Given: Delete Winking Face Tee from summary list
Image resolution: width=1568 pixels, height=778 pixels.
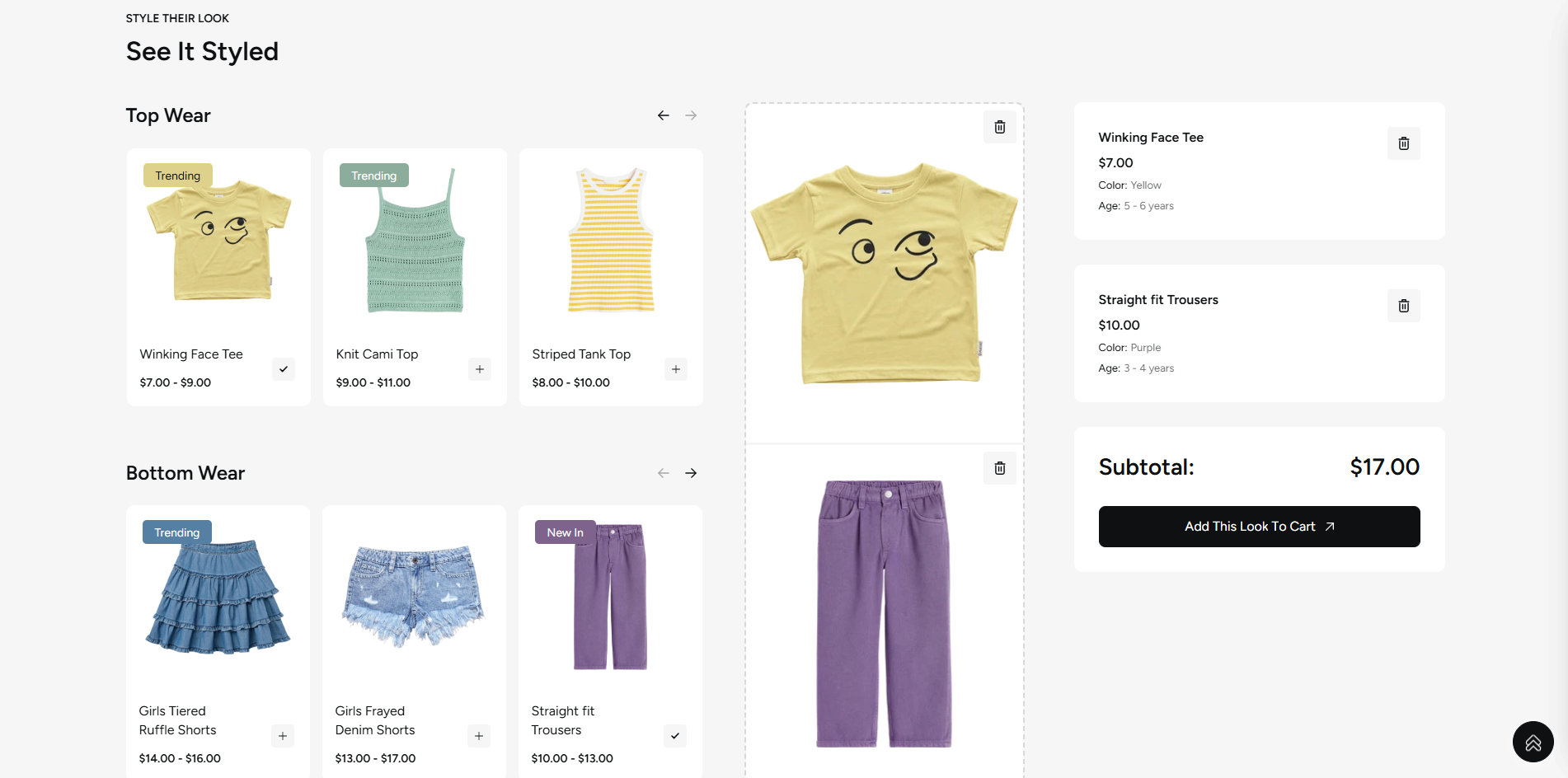Looking at the screenshot, I should (1404, 143).
